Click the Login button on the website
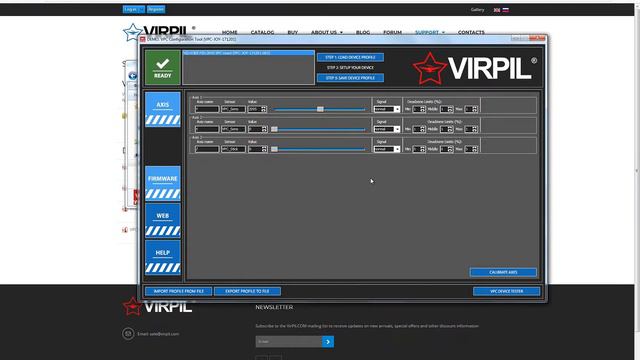The image size is (640, 360). point(133,9)
